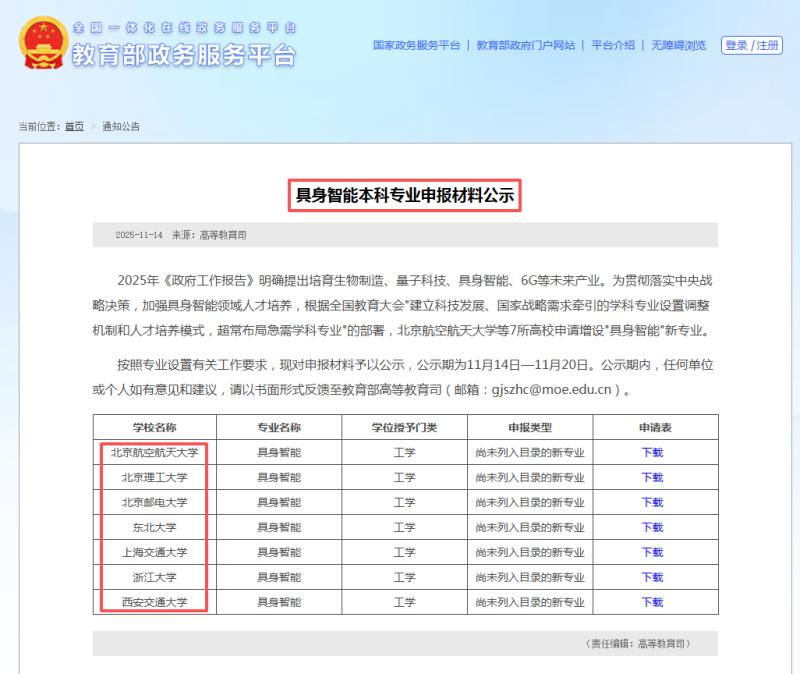Go to 平台介绍 page

612,46
